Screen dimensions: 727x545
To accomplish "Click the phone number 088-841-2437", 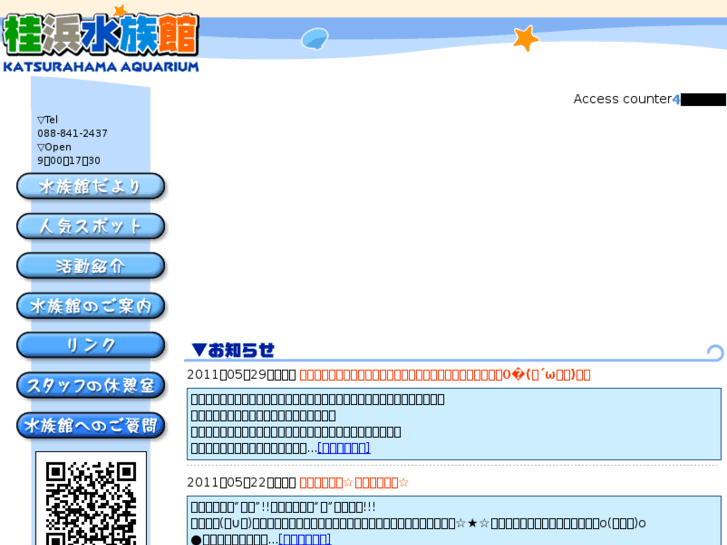I will (72, 134).
